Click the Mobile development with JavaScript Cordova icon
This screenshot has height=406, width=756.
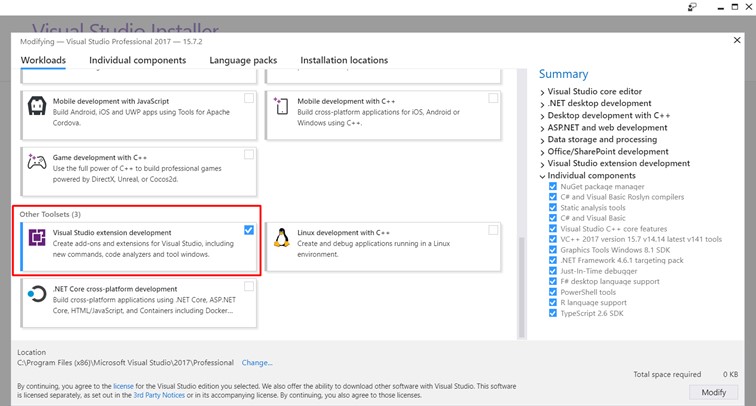(37, 106)
